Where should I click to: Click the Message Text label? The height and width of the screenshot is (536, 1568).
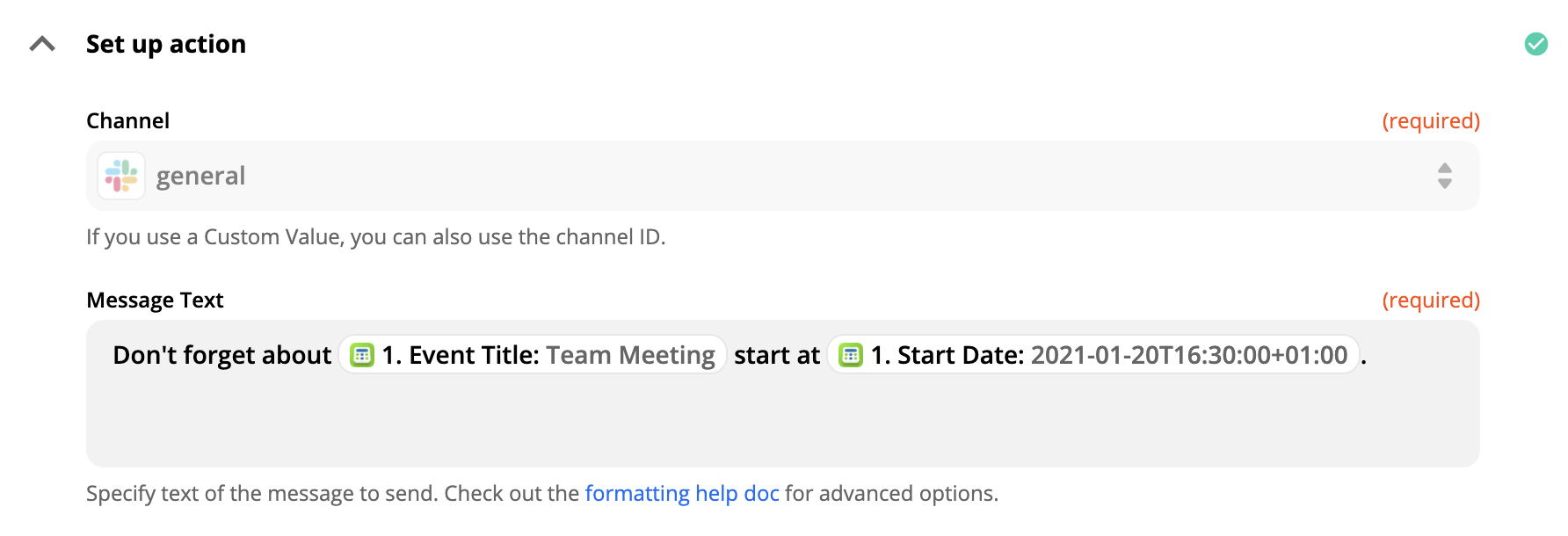(x=155, y=301)
